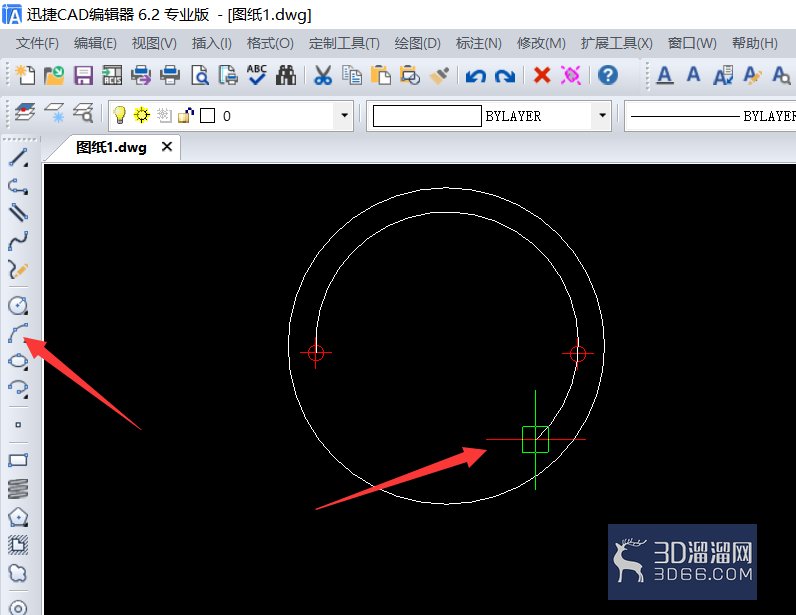Select the Rectangle tool
Screen dimensions: 796x615
(x=18, y=460)
